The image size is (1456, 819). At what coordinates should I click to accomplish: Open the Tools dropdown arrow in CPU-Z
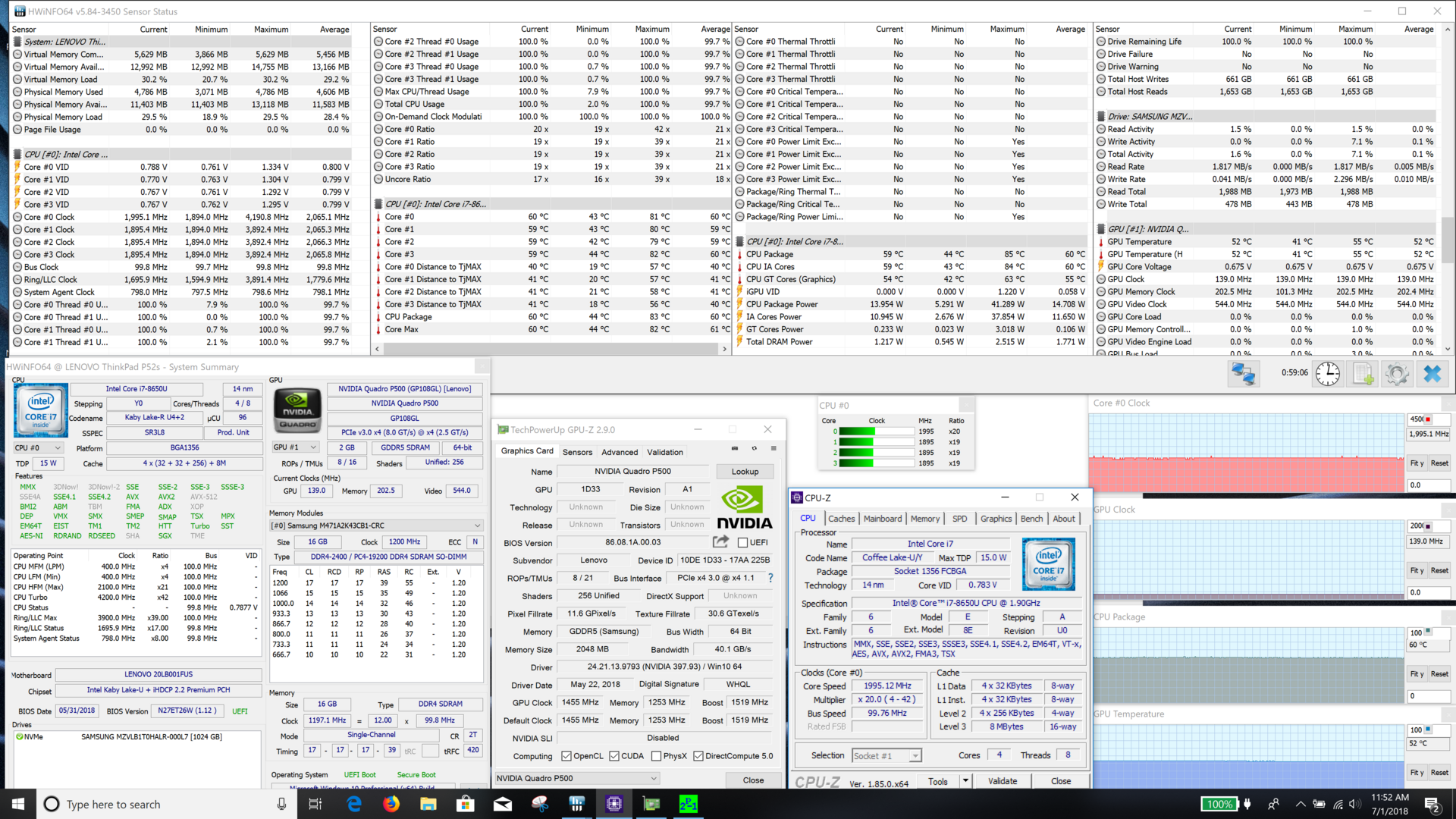965,780
